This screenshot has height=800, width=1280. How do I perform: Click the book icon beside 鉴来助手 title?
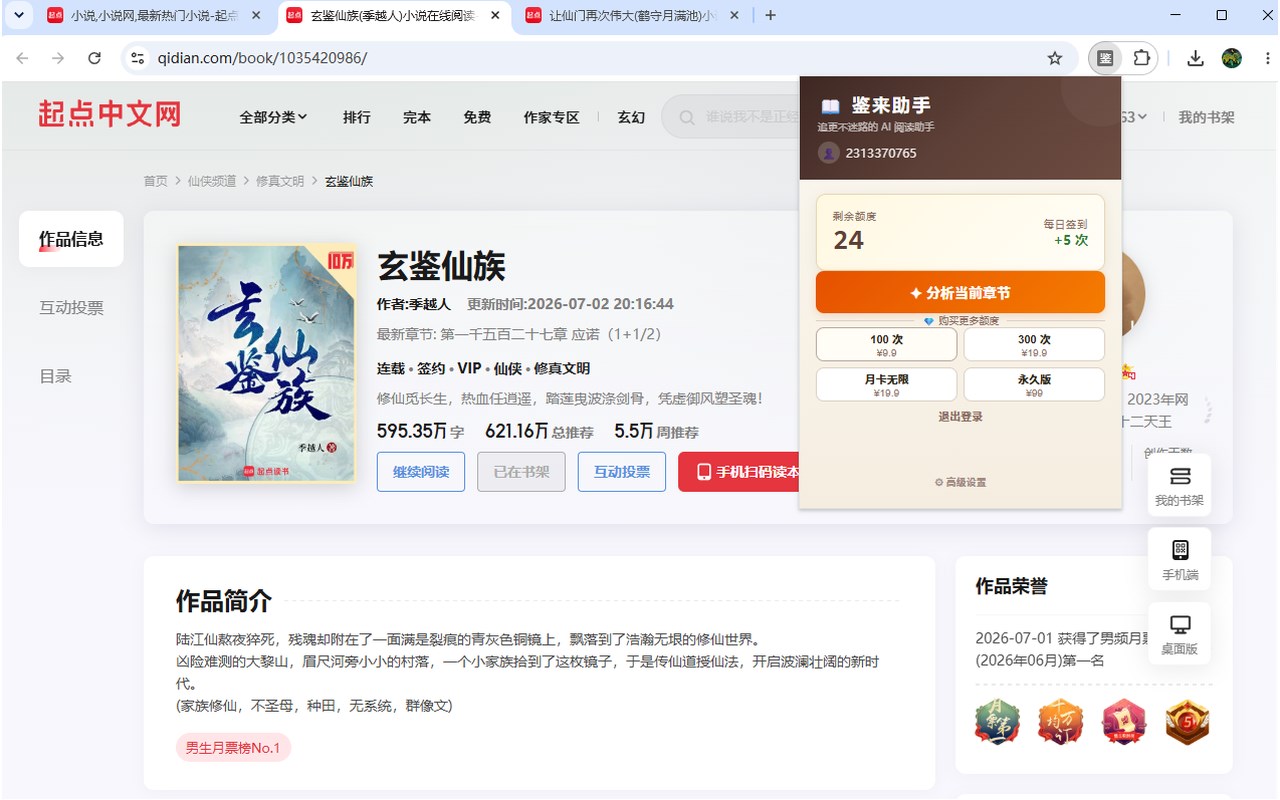(830, 106)
